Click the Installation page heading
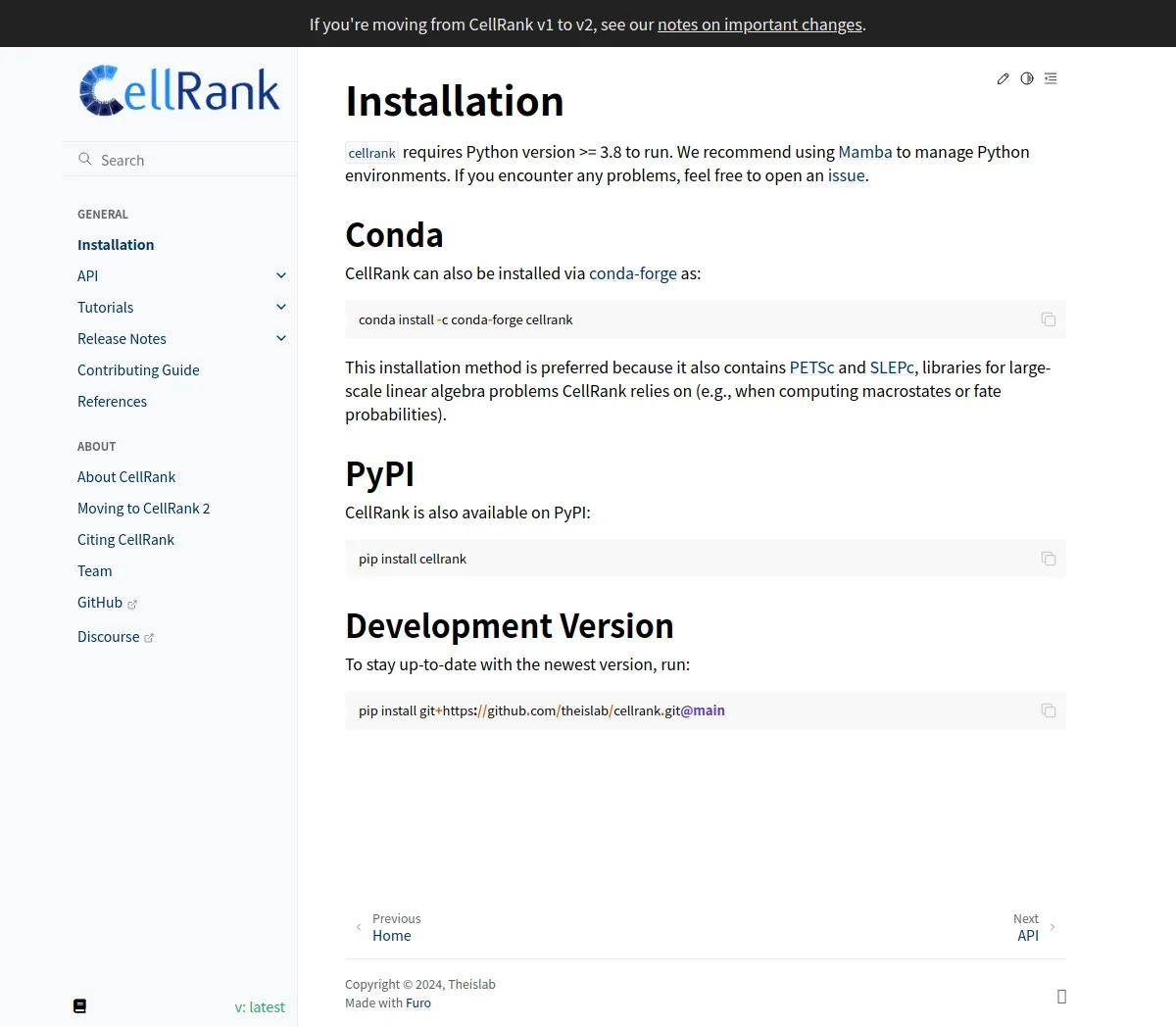 [455, 101]
